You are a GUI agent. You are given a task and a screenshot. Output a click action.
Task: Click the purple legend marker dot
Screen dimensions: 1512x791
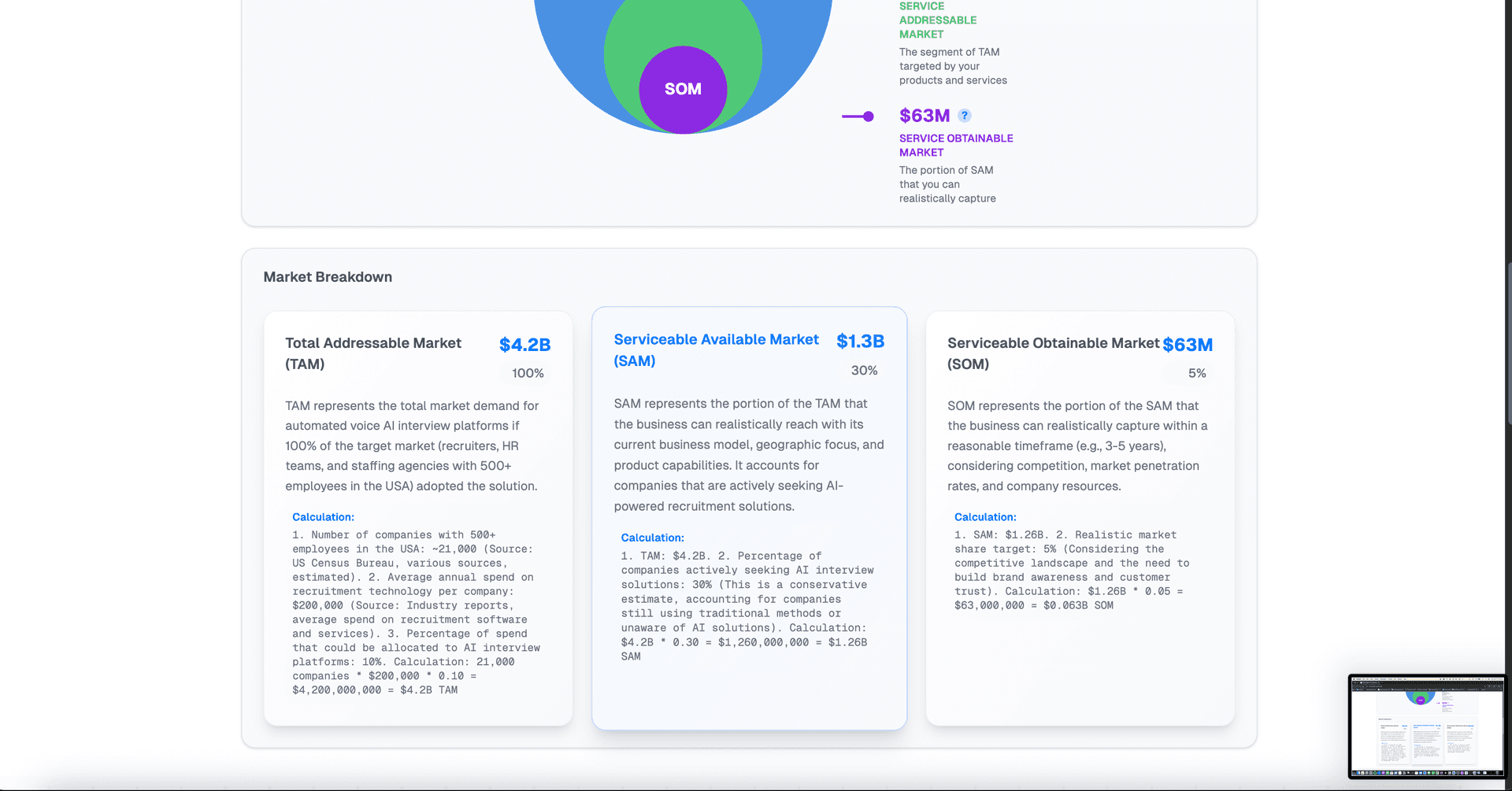pyautogui.click(x=868, y=116)
